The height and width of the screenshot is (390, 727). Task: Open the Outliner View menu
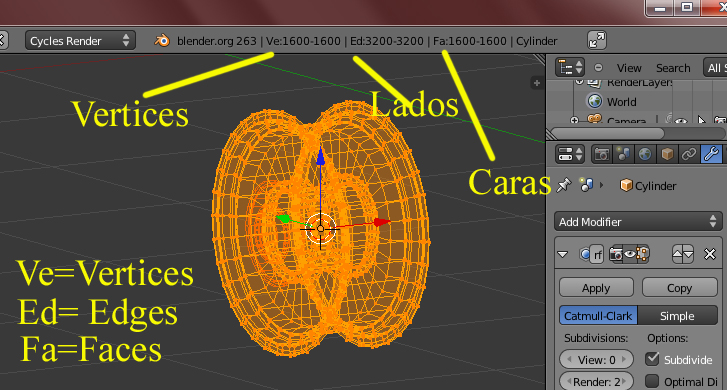pyautogui.click(x=629, y=68)
